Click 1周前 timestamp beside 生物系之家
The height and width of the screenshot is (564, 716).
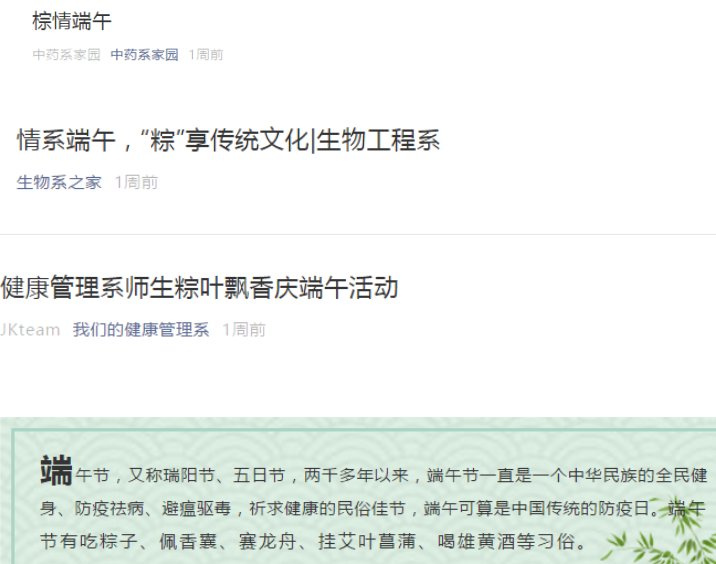click(x=136, y=182)
